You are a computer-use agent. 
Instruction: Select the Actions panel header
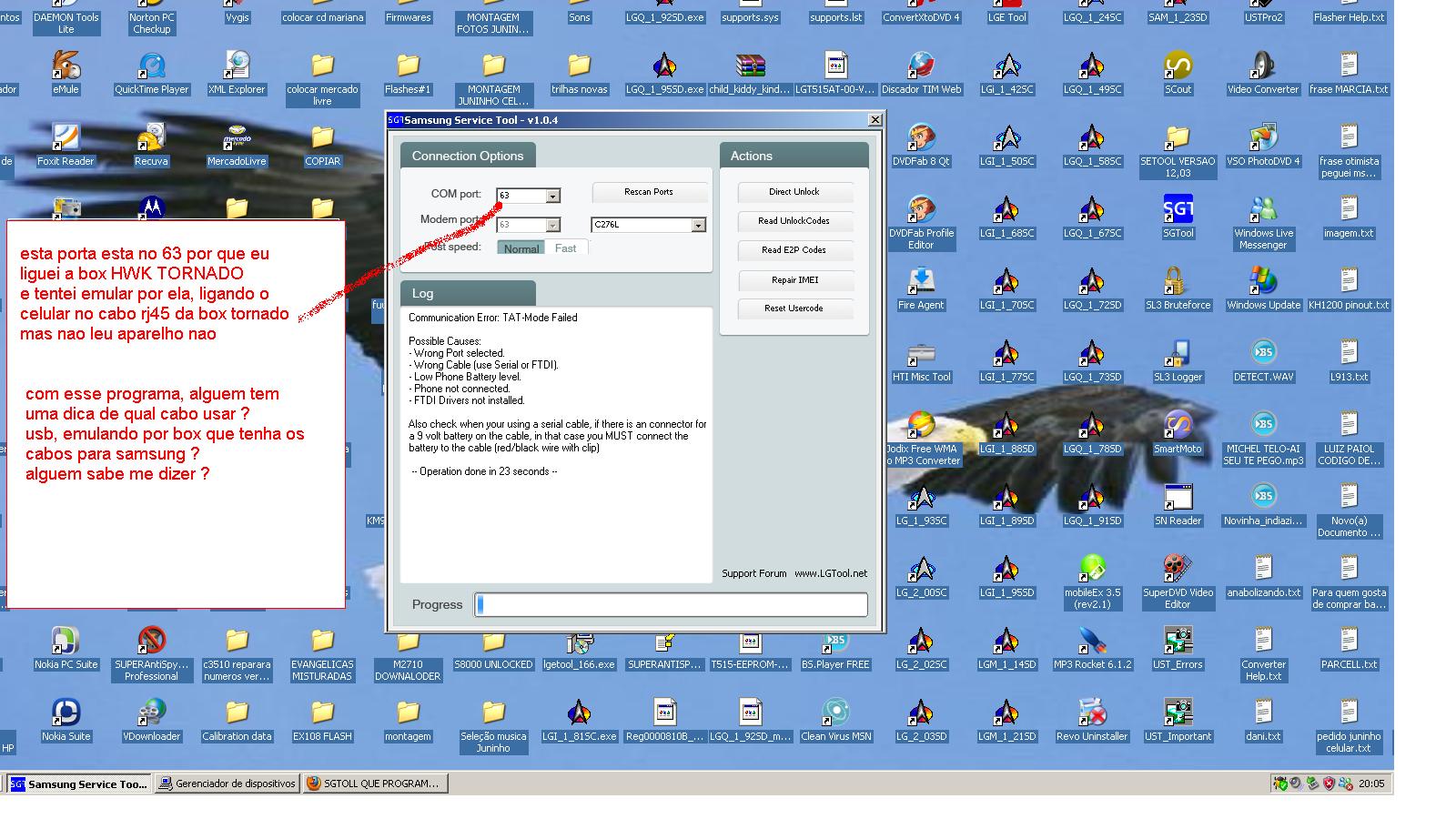(x=794, y=156)
